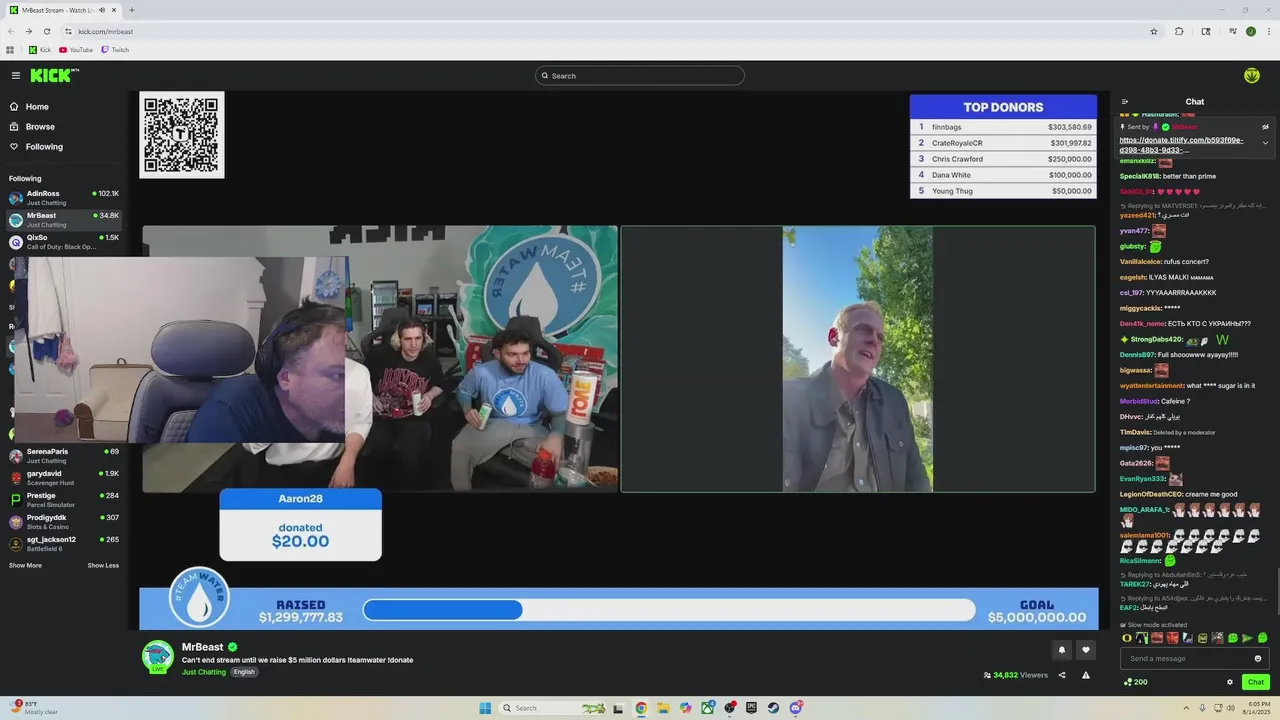Click the LegionOfDeathCEO username in chat
1280x720 pixels.
tap(1151, 494)
